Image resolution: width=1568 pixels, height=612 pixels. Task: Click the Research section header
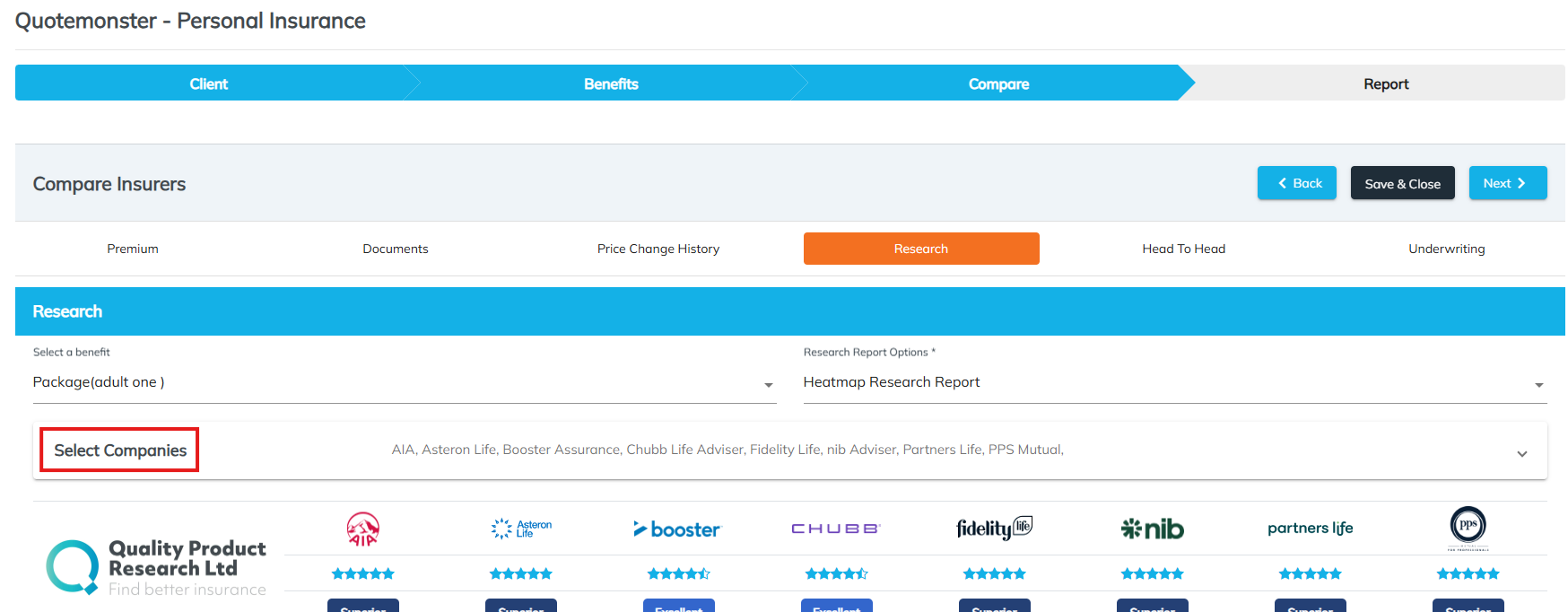pos(790,311)
